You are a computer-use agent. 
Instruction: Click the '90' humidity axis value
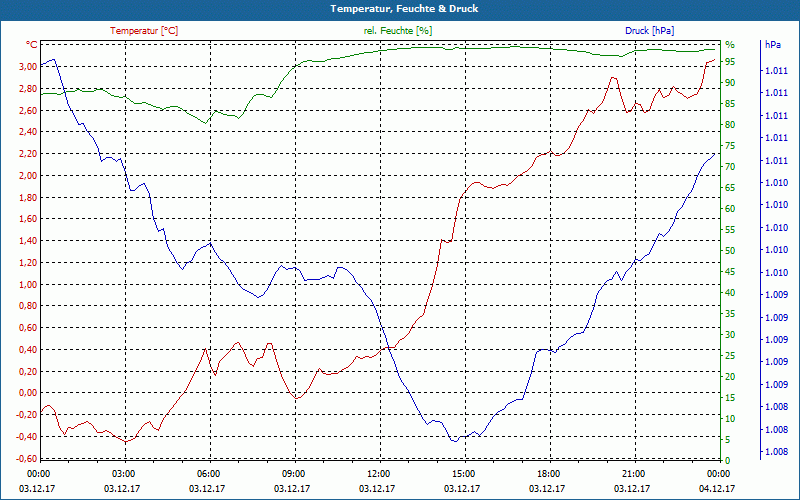(x=730, y=83)
